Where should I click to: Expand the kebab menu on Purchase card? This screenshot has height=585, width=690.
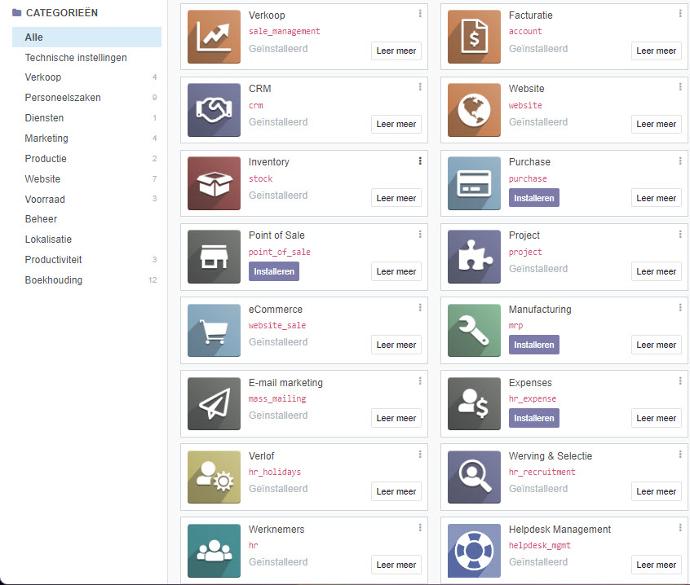pyautogui.click(x=680, y=161)
